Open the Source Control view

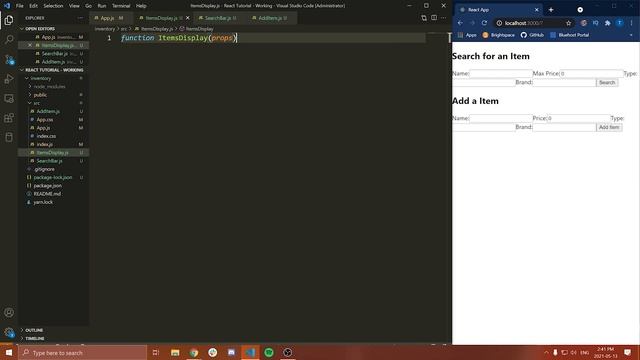click(9, 60)
